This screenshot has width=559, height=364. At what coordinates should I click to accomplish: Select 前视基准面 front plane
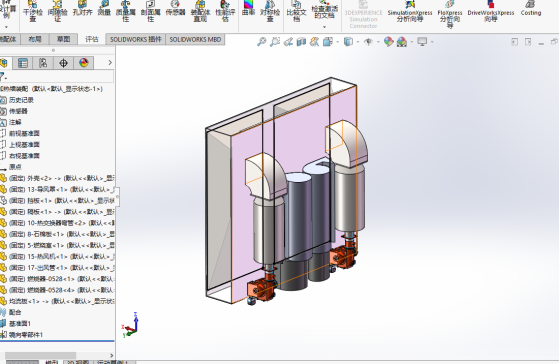24,133
